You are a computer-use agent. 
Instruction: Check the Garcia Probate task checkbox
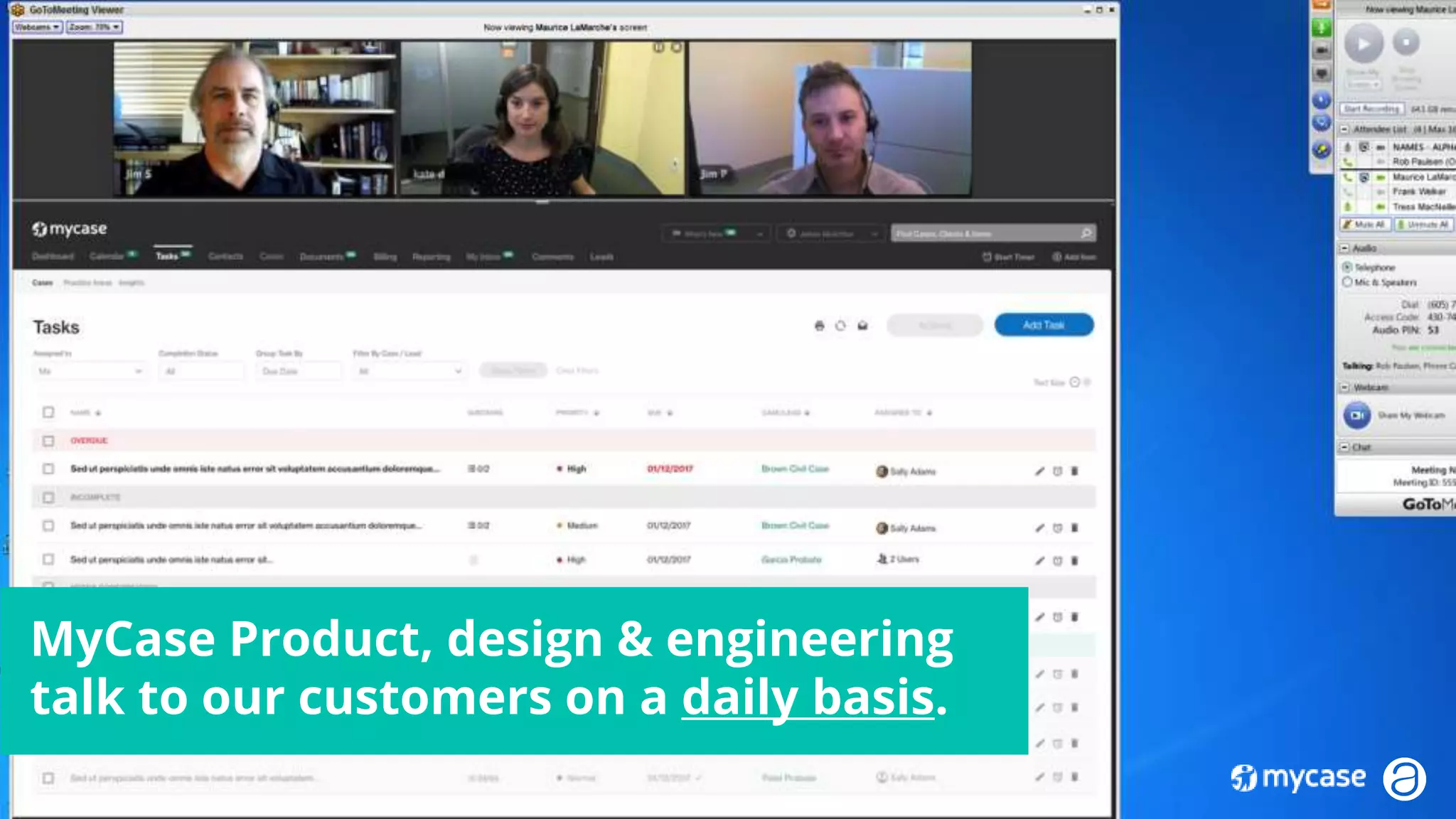(x=48, y=560)
